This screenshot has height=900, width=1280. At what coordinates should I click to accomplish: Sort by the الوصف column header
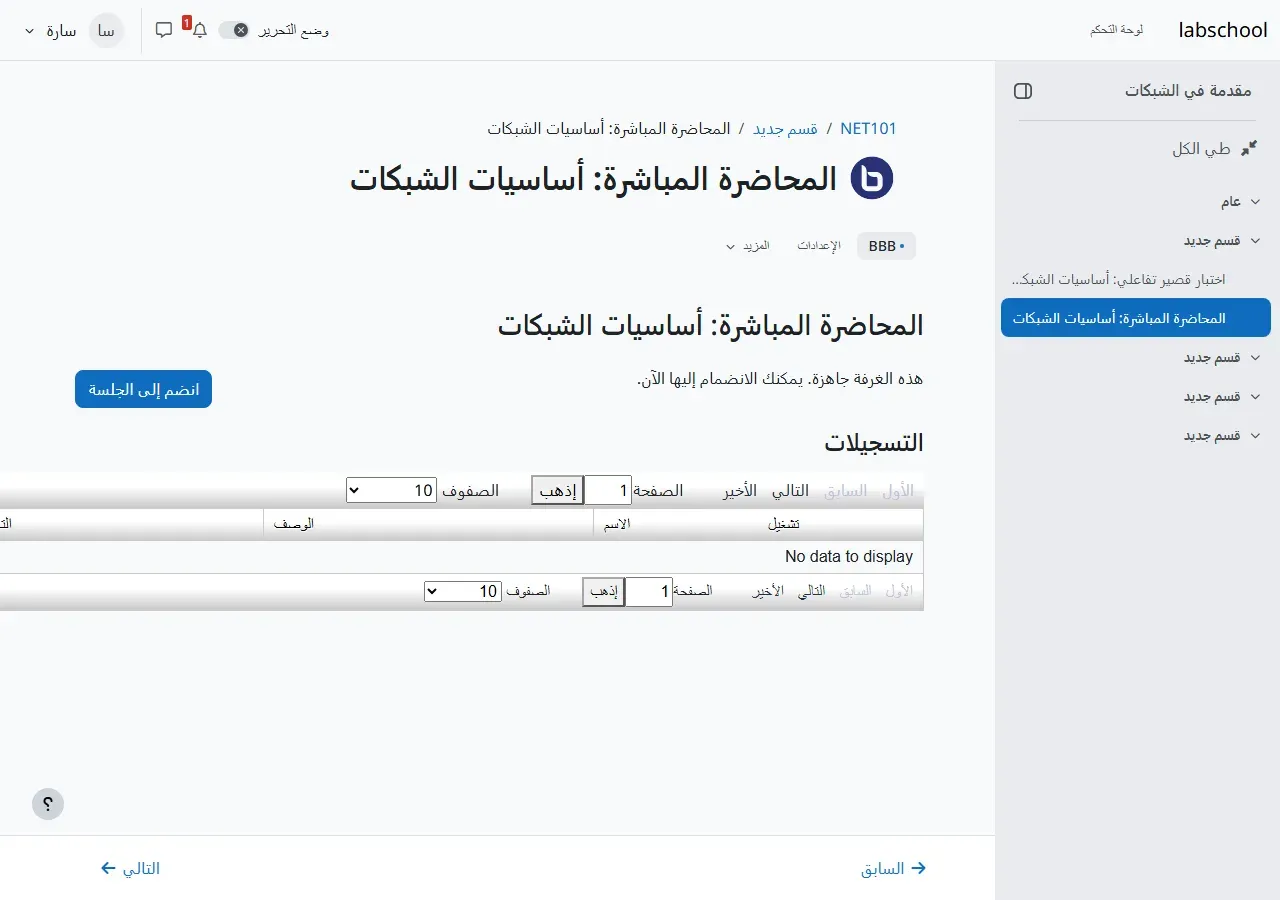click(294, 524)
